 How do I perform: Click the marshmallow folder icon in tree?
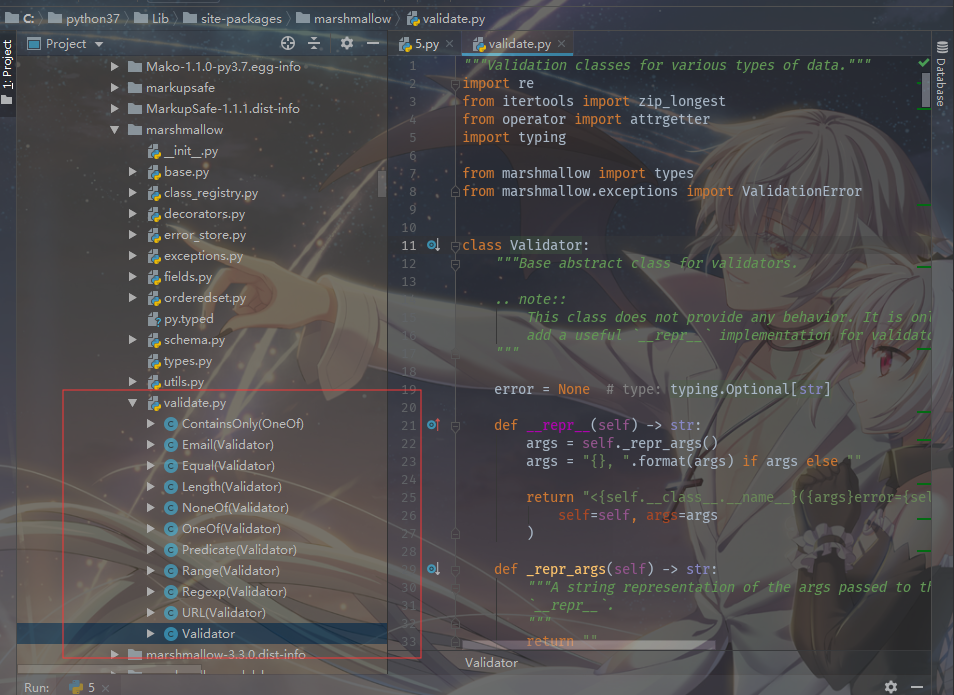click(x=135, y=130)
